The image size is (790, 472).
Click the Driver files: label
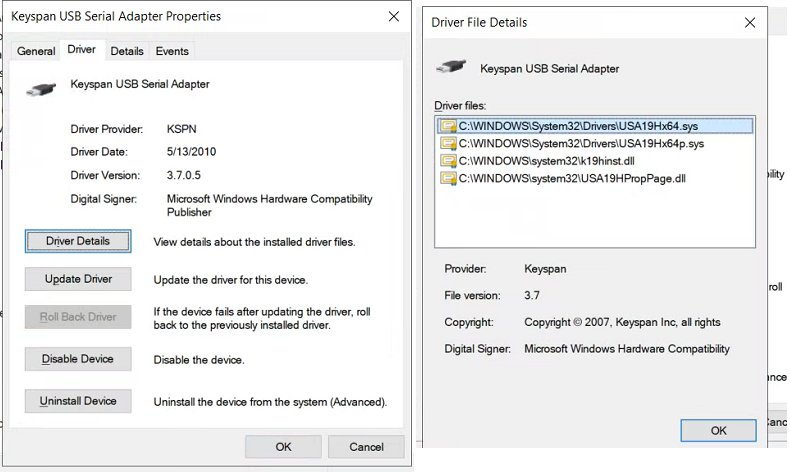point(460,106)
